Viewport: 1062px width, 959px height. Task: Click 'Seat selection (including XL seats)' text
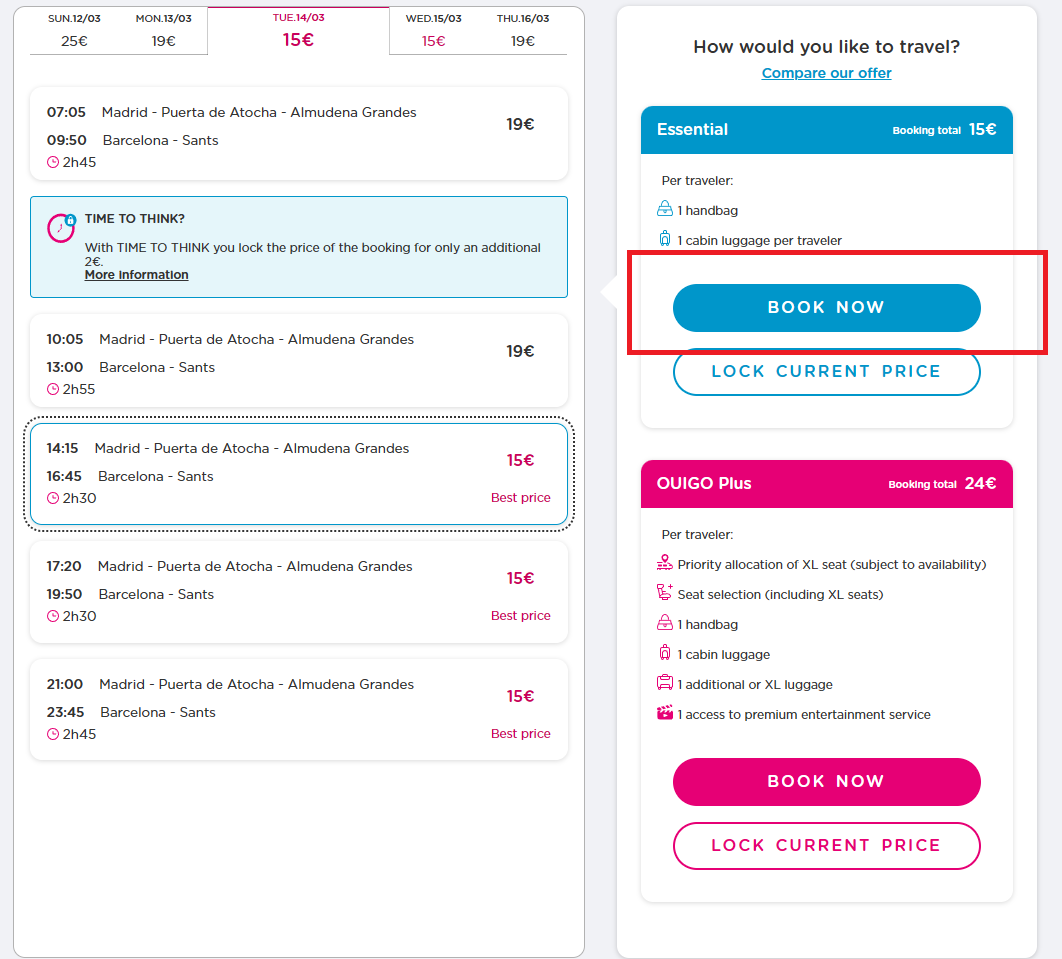780,595
